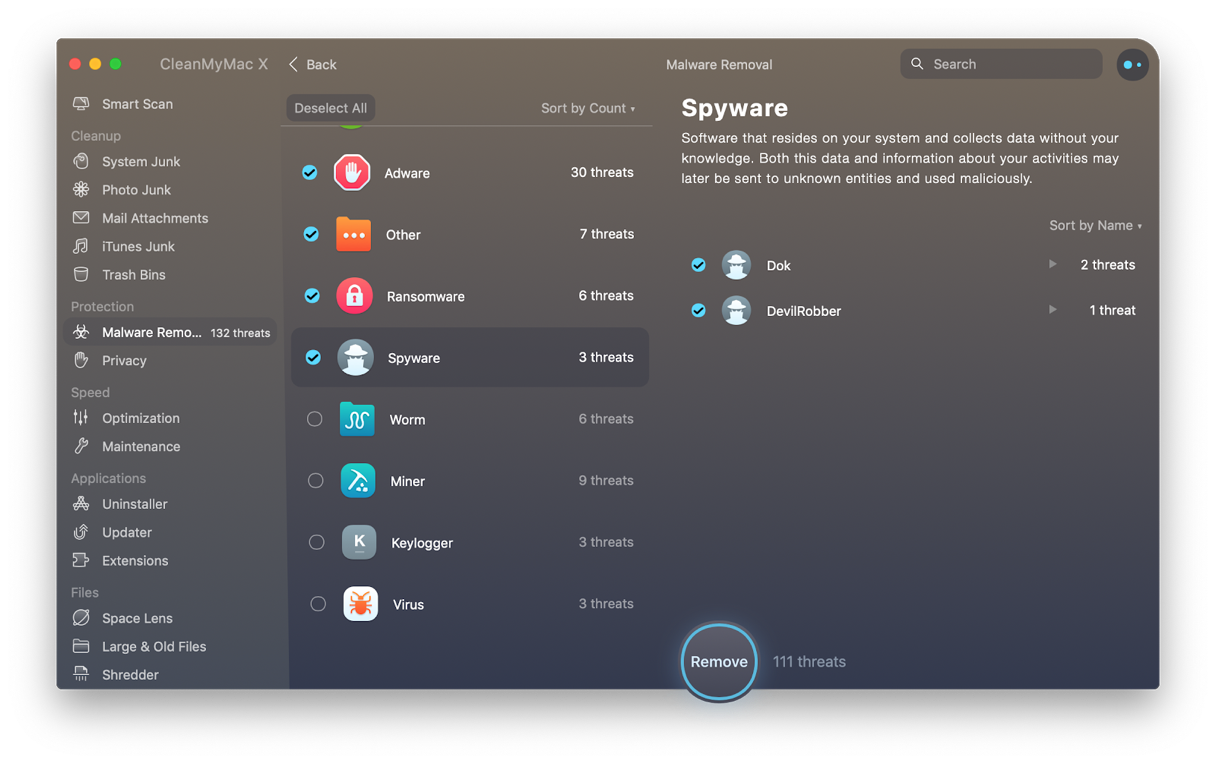The image size is (1216, 760).
Task: Open the Shredder file tool
Action: 125,674
